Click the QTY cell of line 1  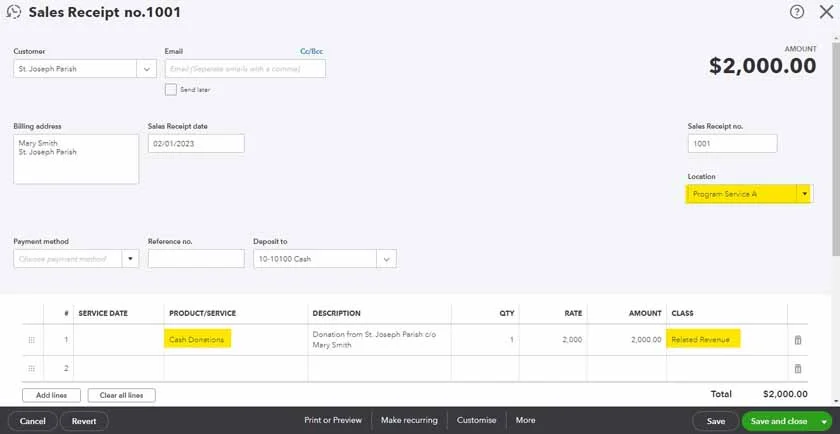click(485, 340)
